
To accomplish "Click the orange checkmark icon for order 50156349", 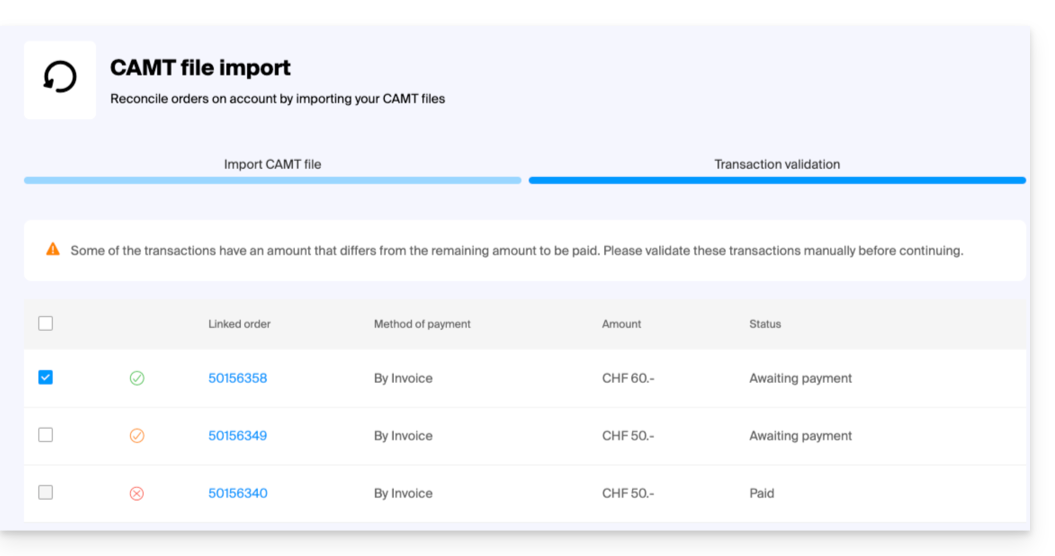I will click(x=137, y=436).
